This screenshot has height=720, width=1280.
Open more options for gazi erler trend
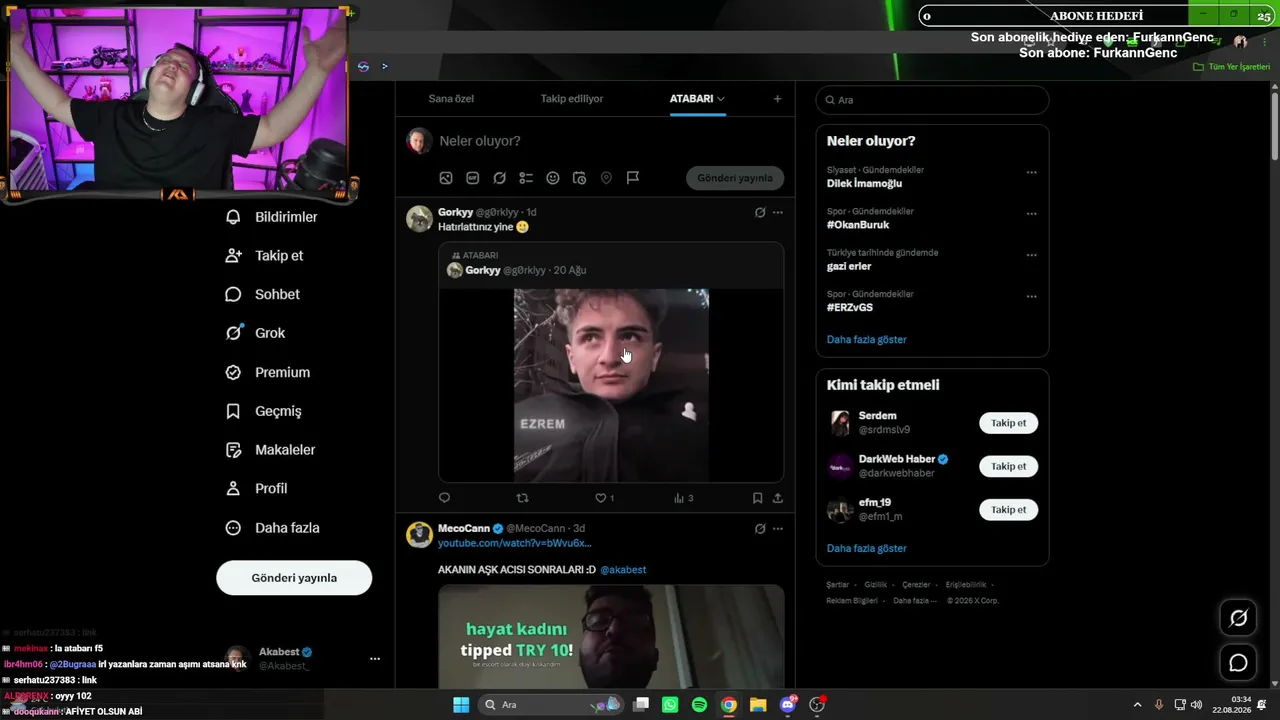coord(1031,255)
